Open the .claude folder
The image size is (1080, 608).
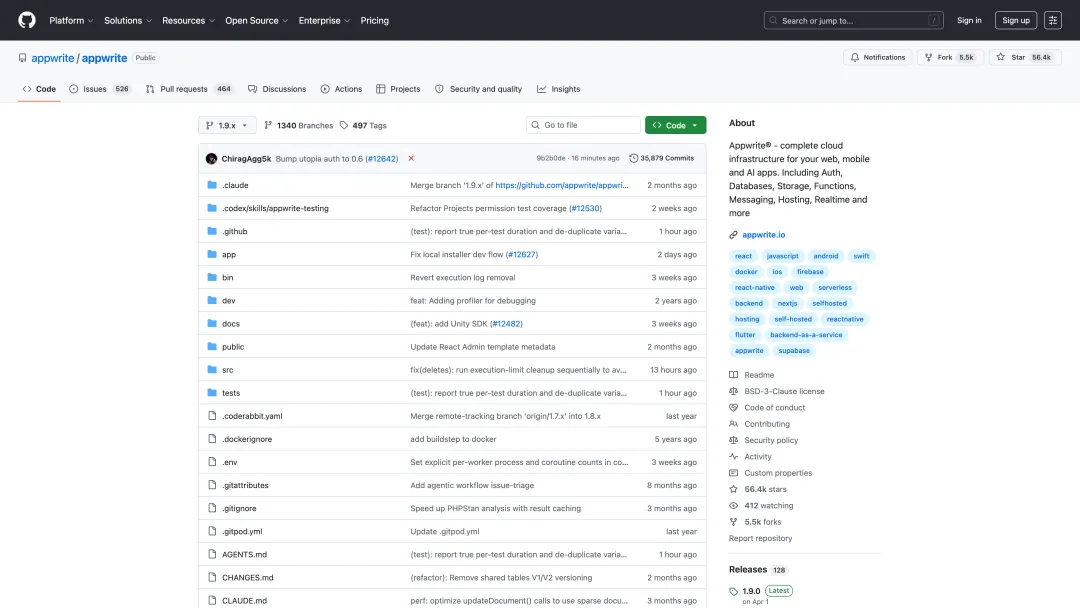pos(236,185)
